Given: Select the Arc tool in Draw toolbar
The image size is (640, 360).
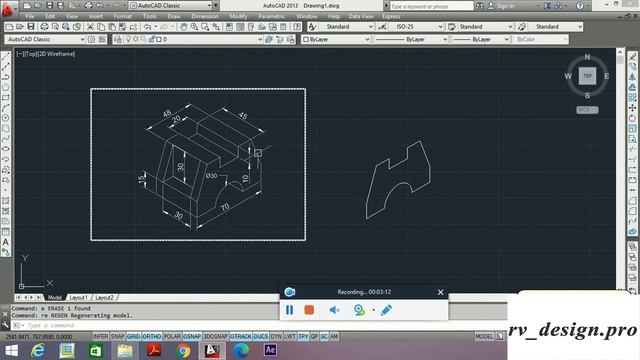Looking at the screenshot, I should pos(6,108).
